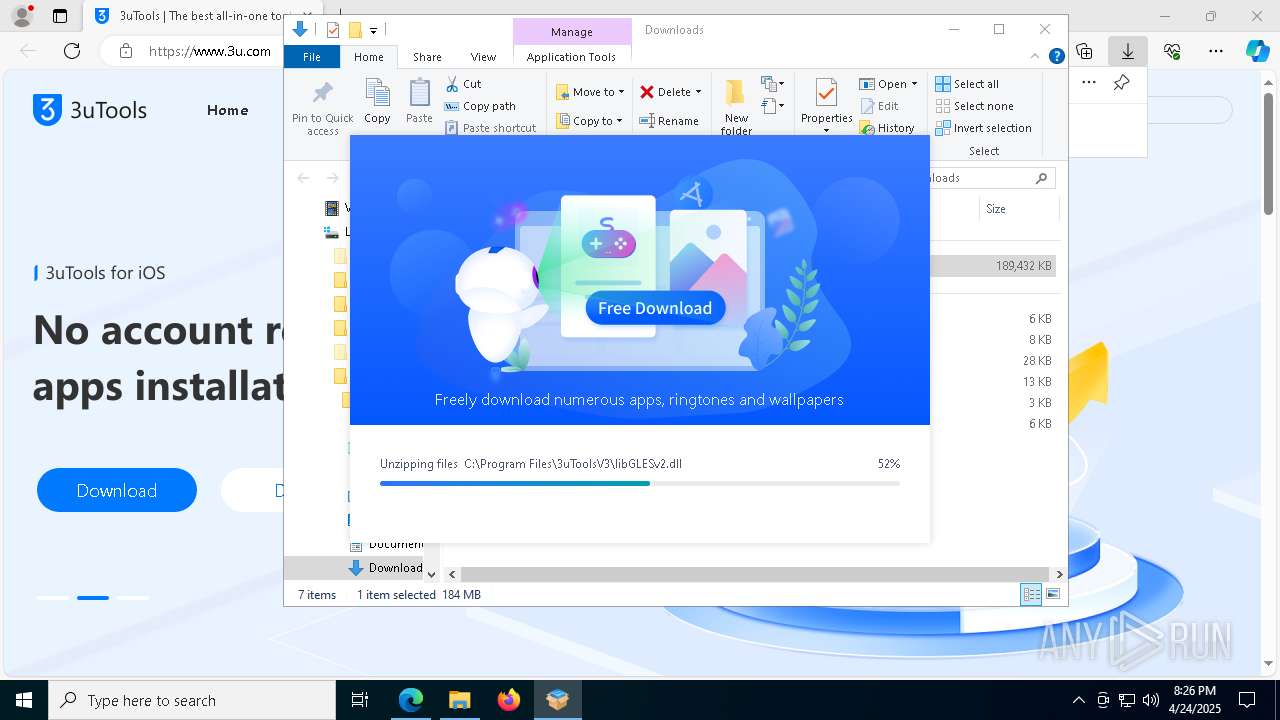Click the 3uTools logo on website
Viewport: 1280px width, 720px height.
(90, 110)
